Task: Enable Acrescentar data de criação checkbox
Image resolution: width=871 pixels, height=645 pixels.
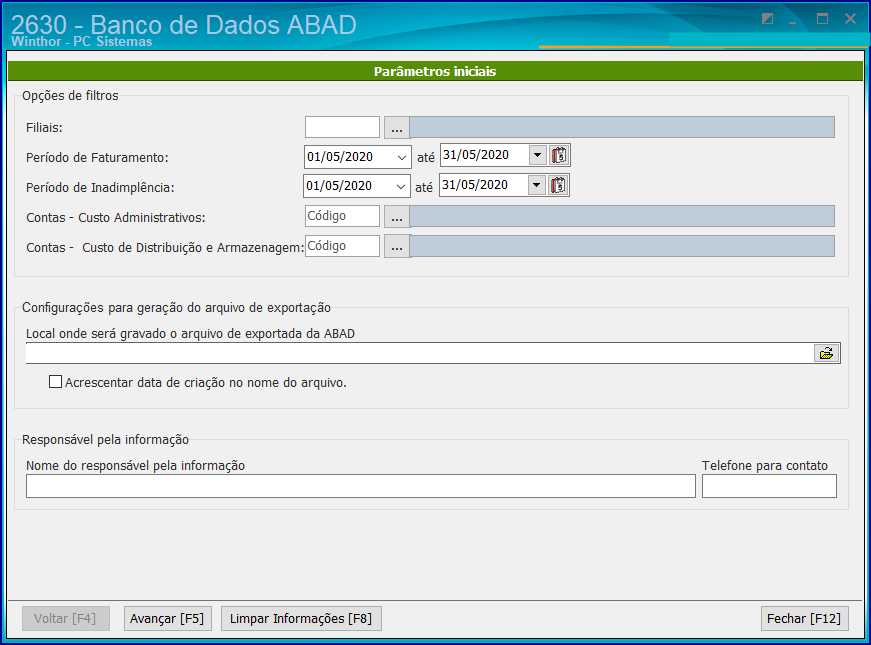Action: point(55,382)
